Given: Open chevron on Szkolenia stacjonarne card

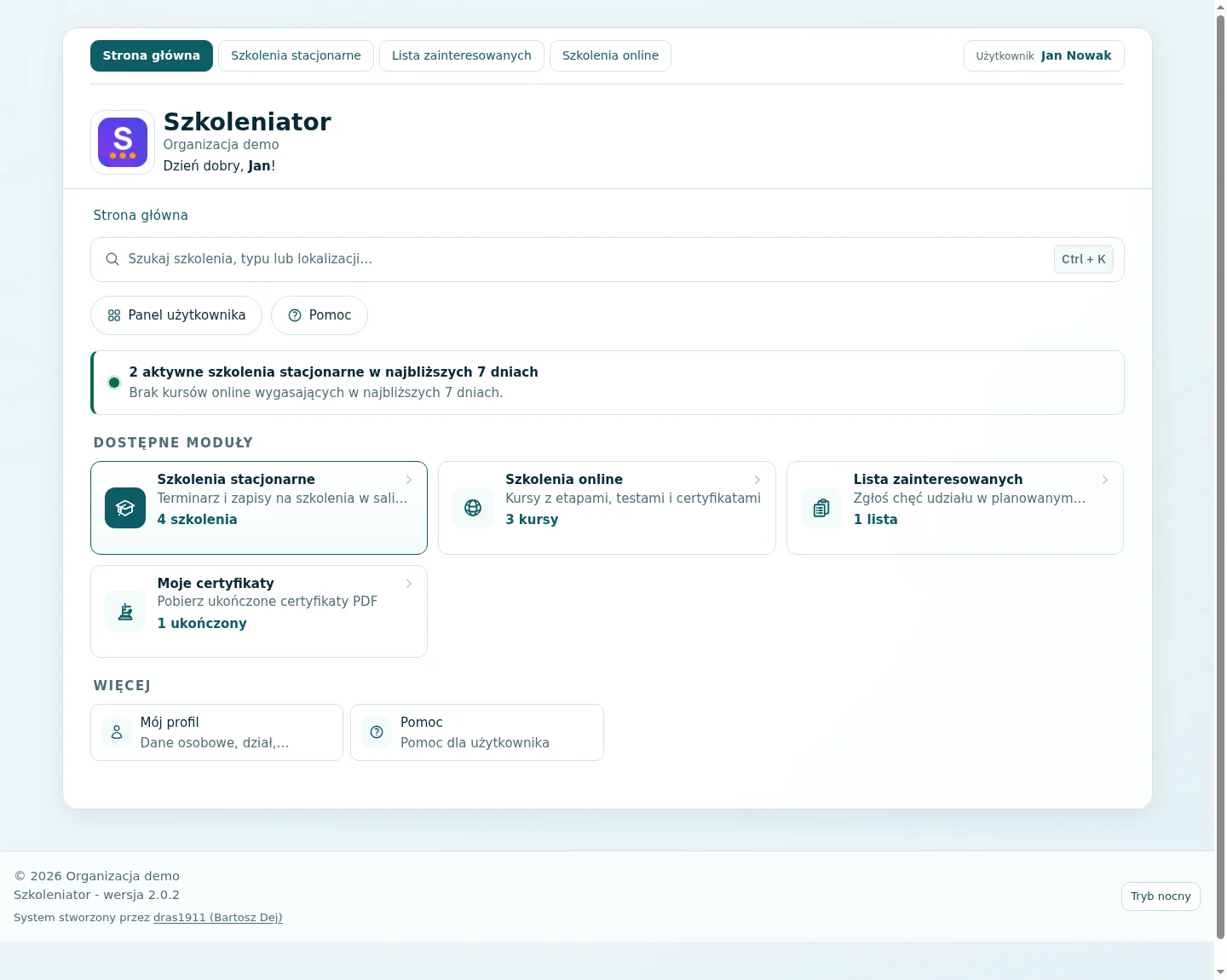Looking at the screenshot, I should (x=409, y=480).
